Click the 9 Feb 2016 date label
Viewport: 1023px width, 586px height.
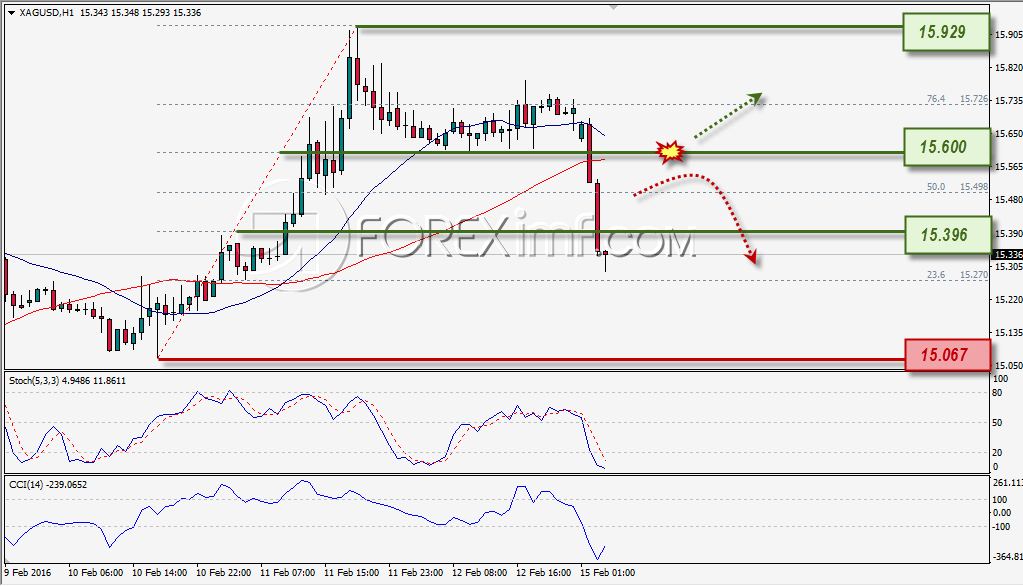(x=28, y=573)
